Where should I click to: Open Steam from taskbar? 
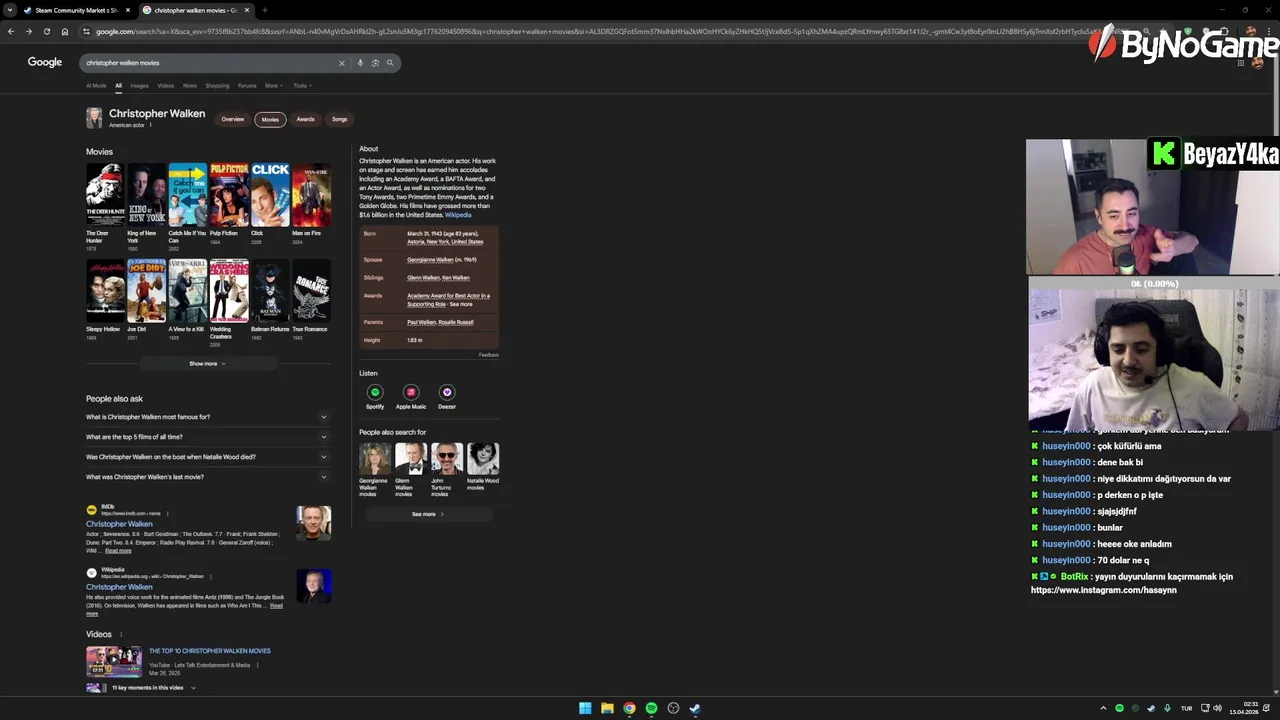(x=695, y=708)
